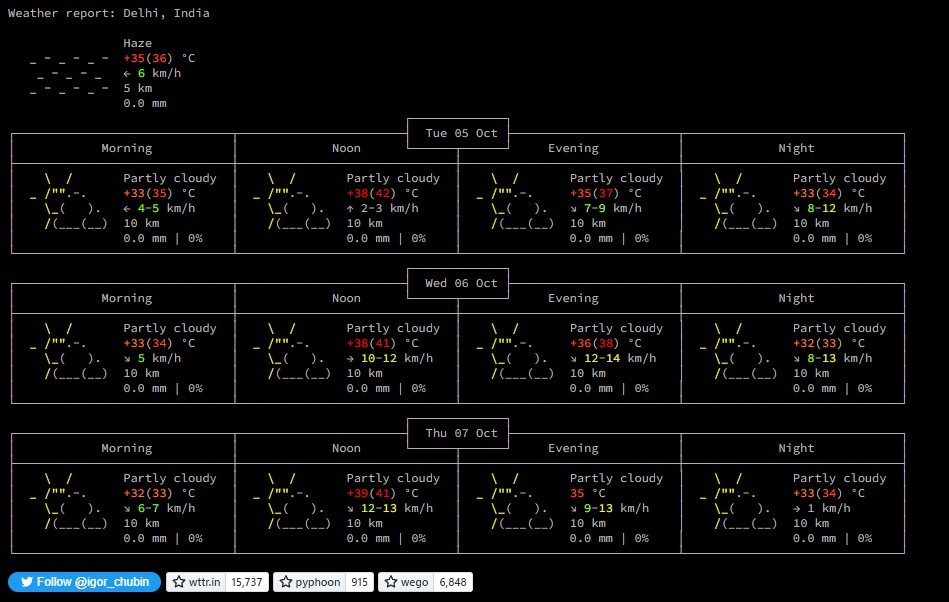
Task: Click Wed 06 Oct Morning partly cloudy icon
Action: pos(69,351)
